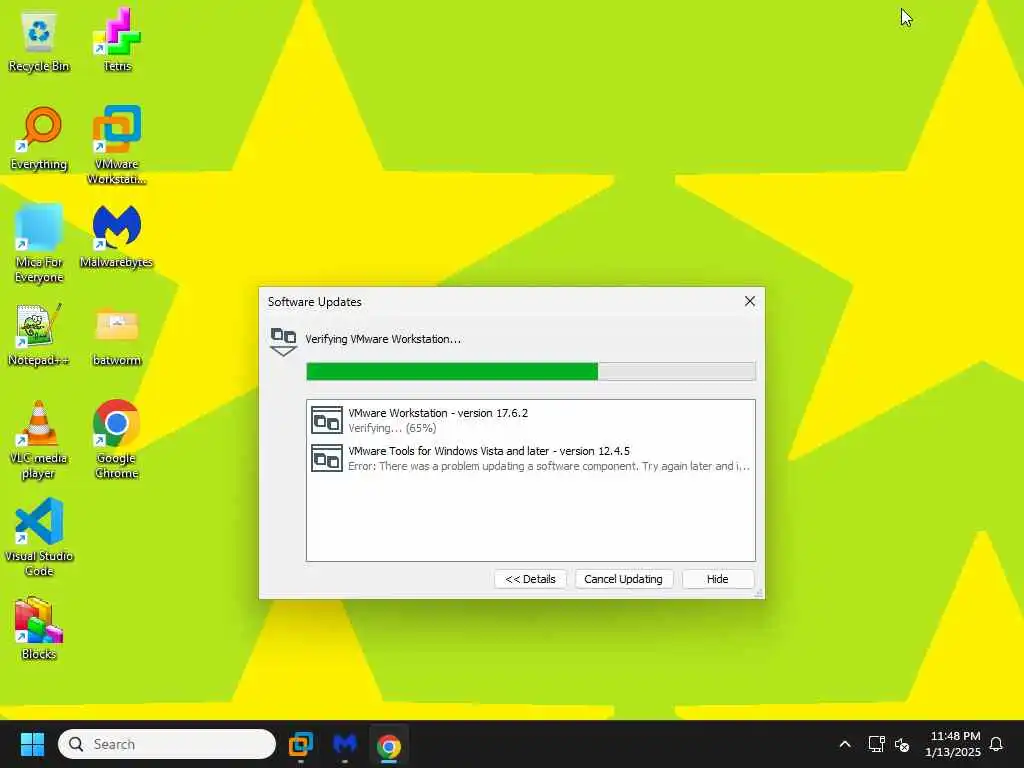This screenshot has width=1024, height=768.
Task: Open the clock showing 11:48 PM
Action: 953,744
